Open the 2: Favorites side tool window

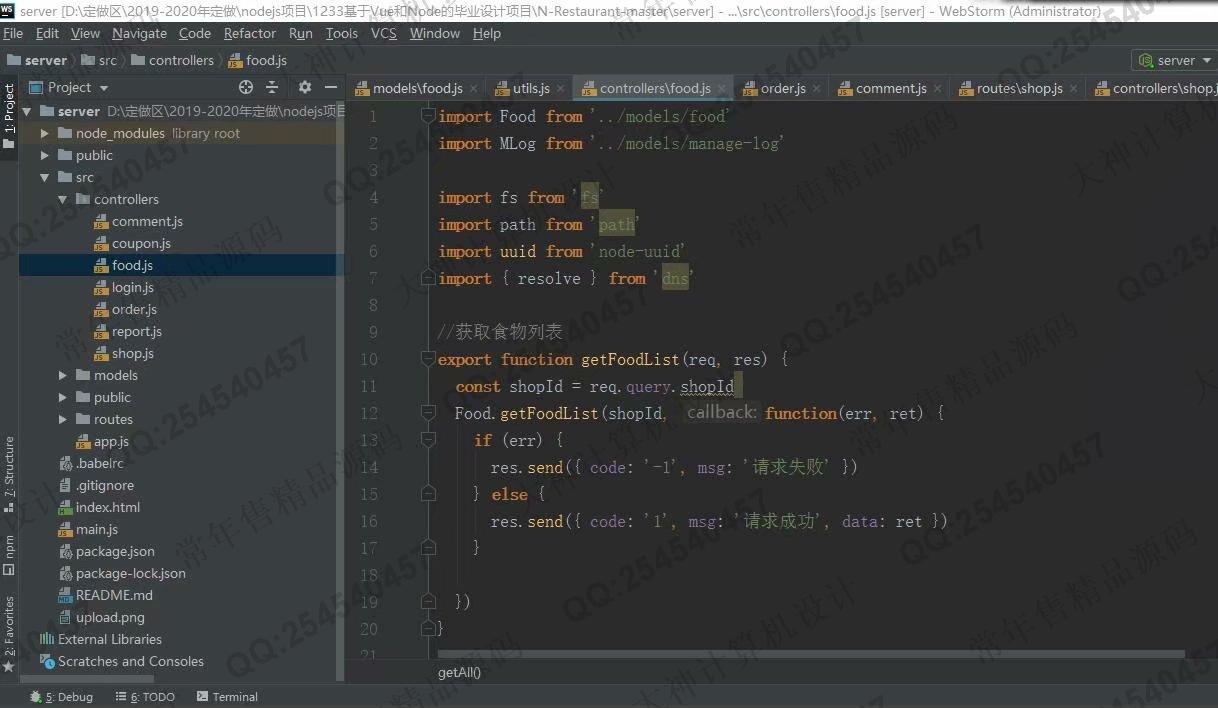9,633
